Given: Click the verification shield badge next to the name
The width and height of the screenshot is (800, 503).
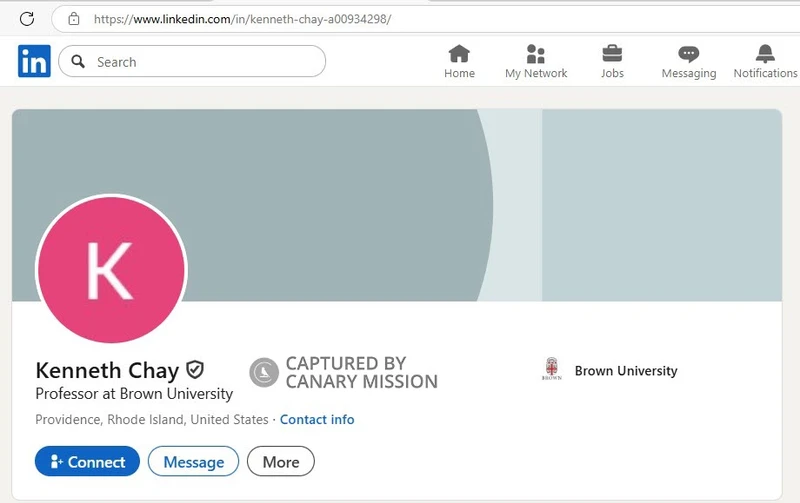Looking at the screenshot, I should pyautogui.click(x=195, y=370).
